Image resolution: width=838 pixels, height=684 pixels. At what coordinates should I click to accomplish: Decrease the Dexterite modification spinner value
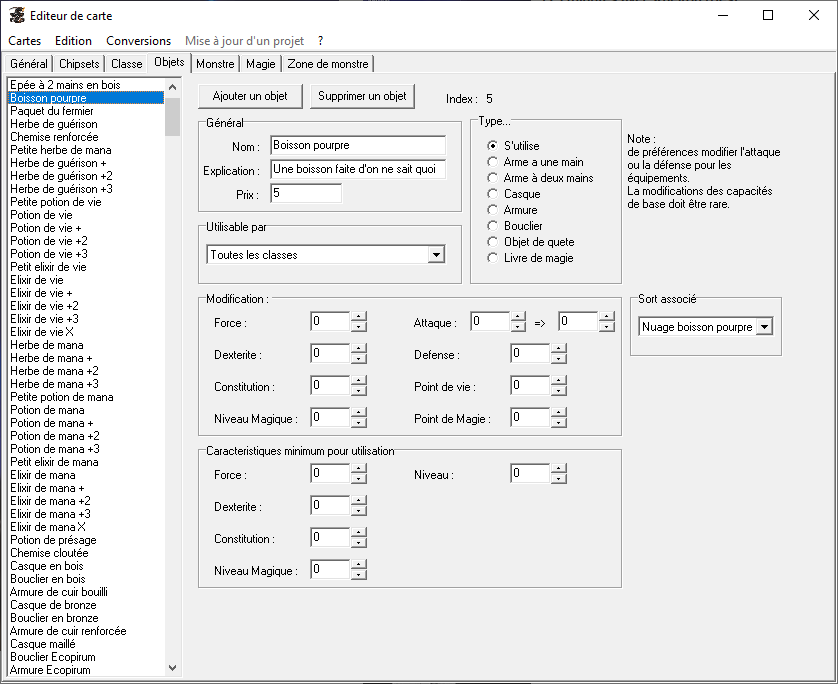pyautogui.click(x=359, y=359)
